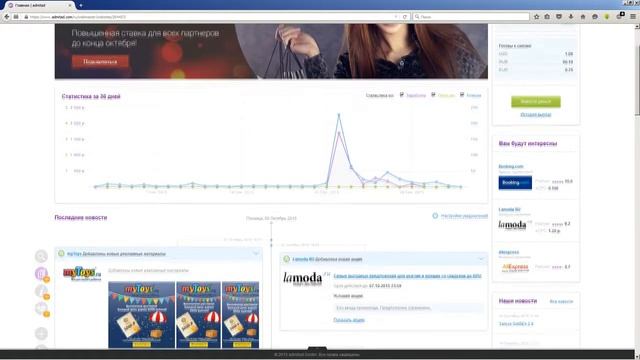Bookmark this page with the star icon

click(x=536, y=17)
